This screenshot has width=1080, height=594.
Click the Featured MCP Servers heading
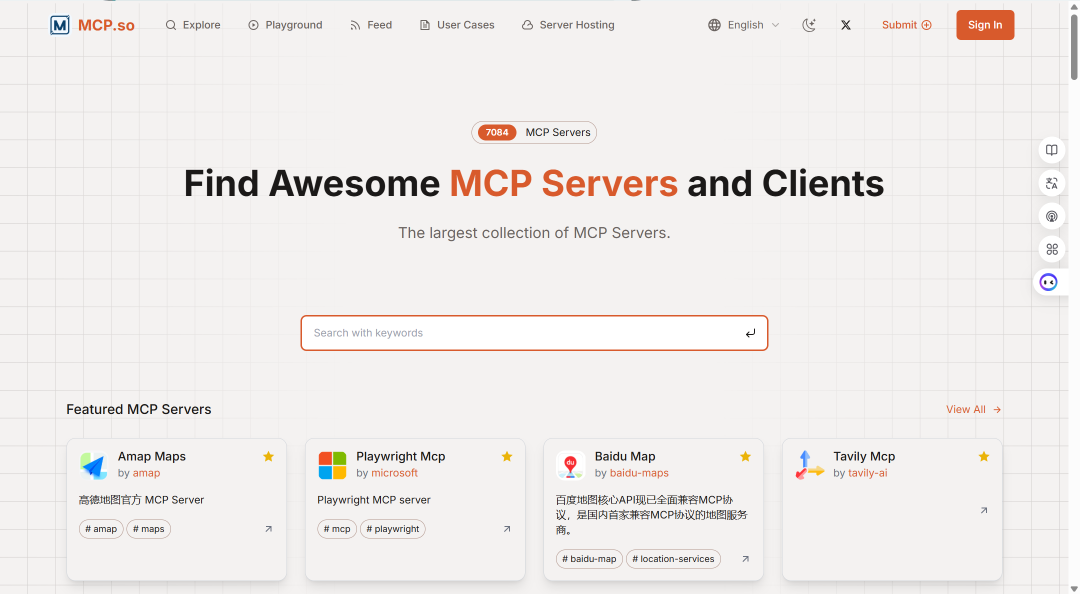pos(138,409)
